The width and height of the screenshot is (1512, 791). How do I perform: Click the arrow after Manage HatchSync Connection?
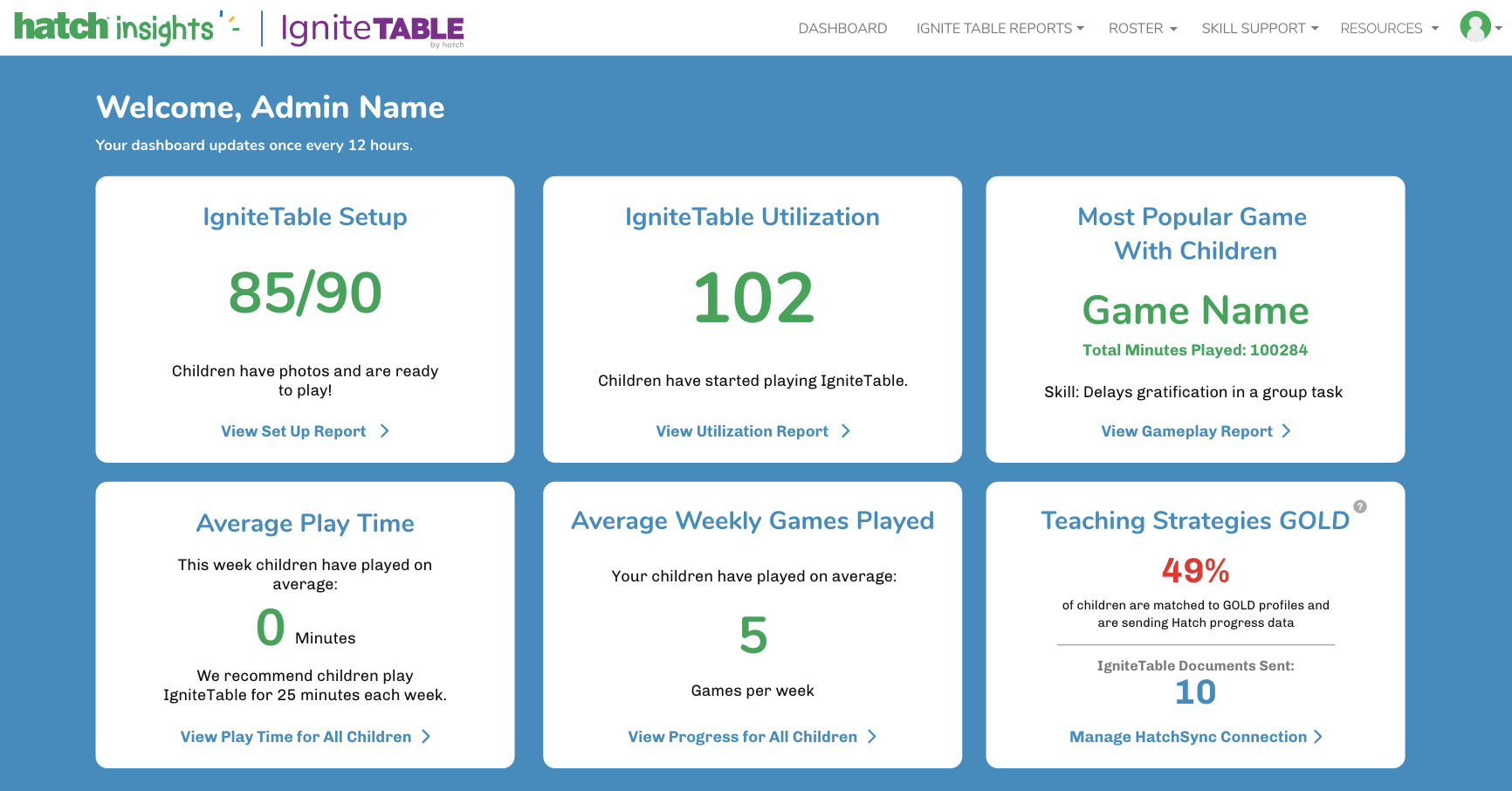click(x=1318, y=736)
